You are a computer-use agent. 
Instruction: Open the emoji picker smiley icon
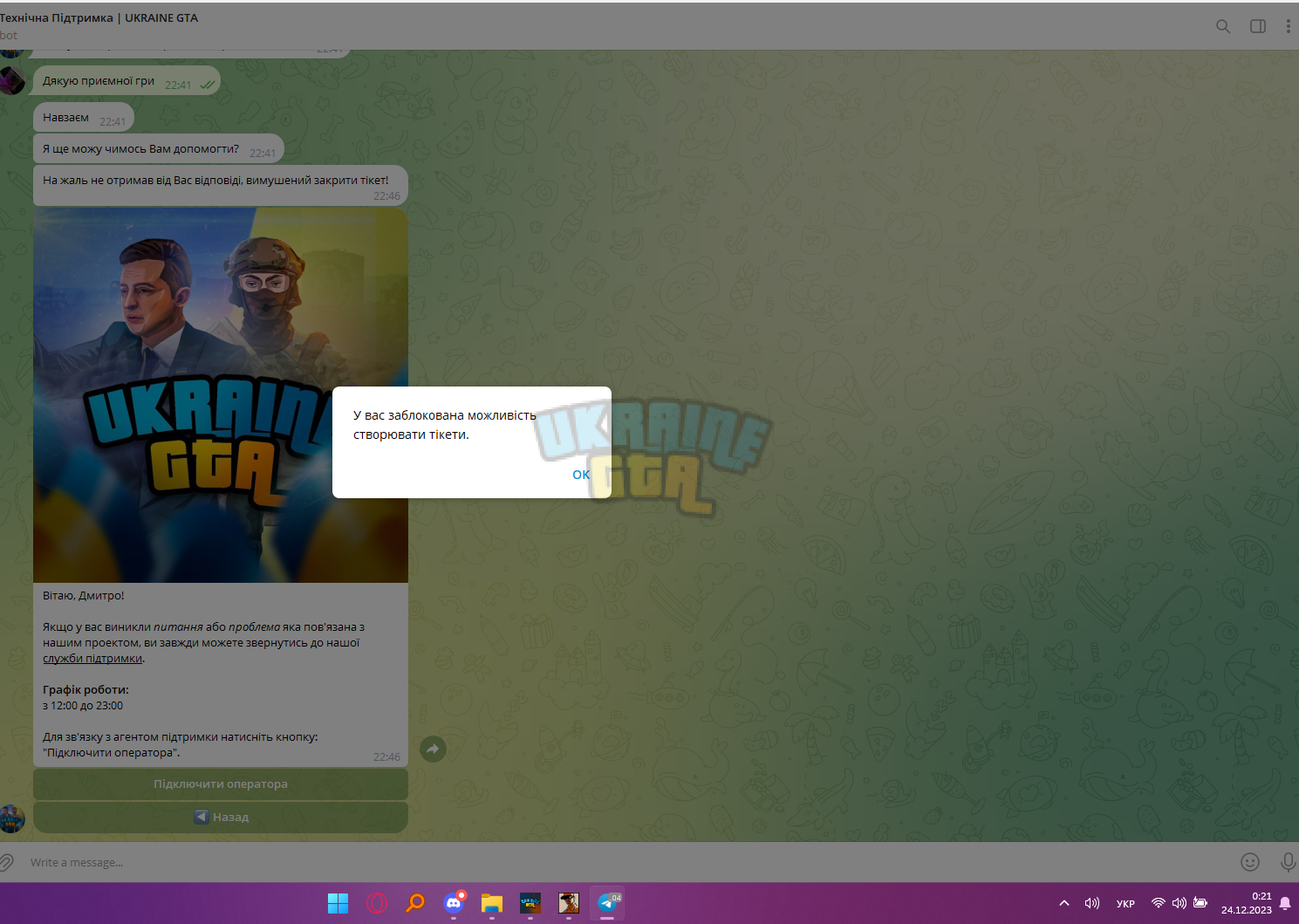pyautogui.click(x=1250, y=862)
